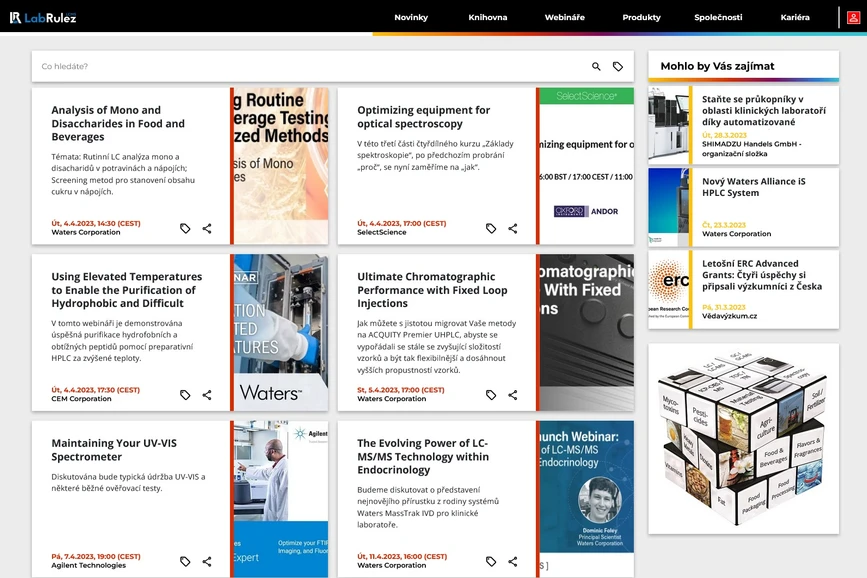This screenshot has width=867, height=578.
Task: Share the Using Elevated Temperatures webinar
Action: [207, 395]
